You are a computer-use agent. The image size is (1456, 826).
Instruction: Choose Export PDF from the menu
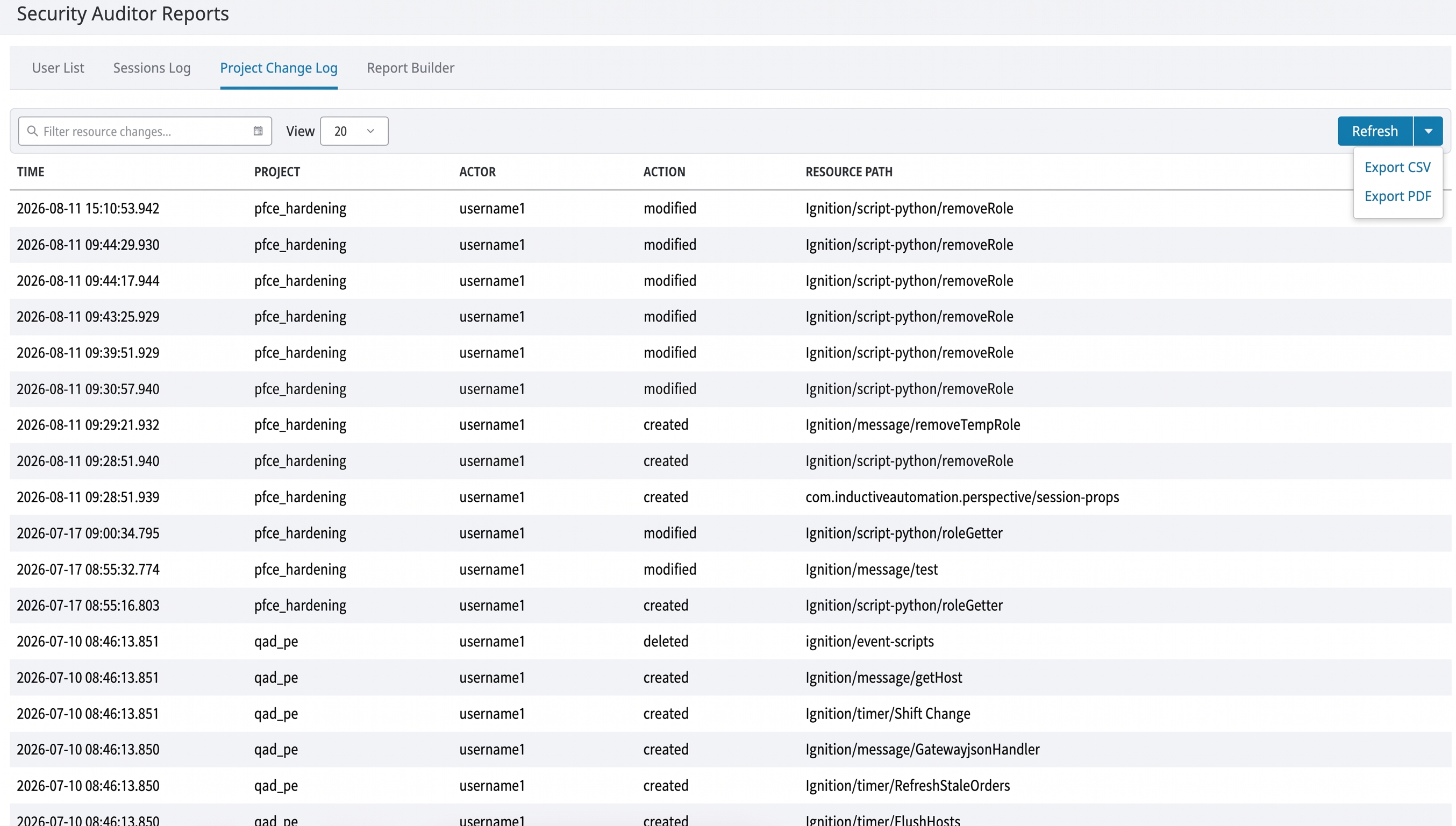1397,196
